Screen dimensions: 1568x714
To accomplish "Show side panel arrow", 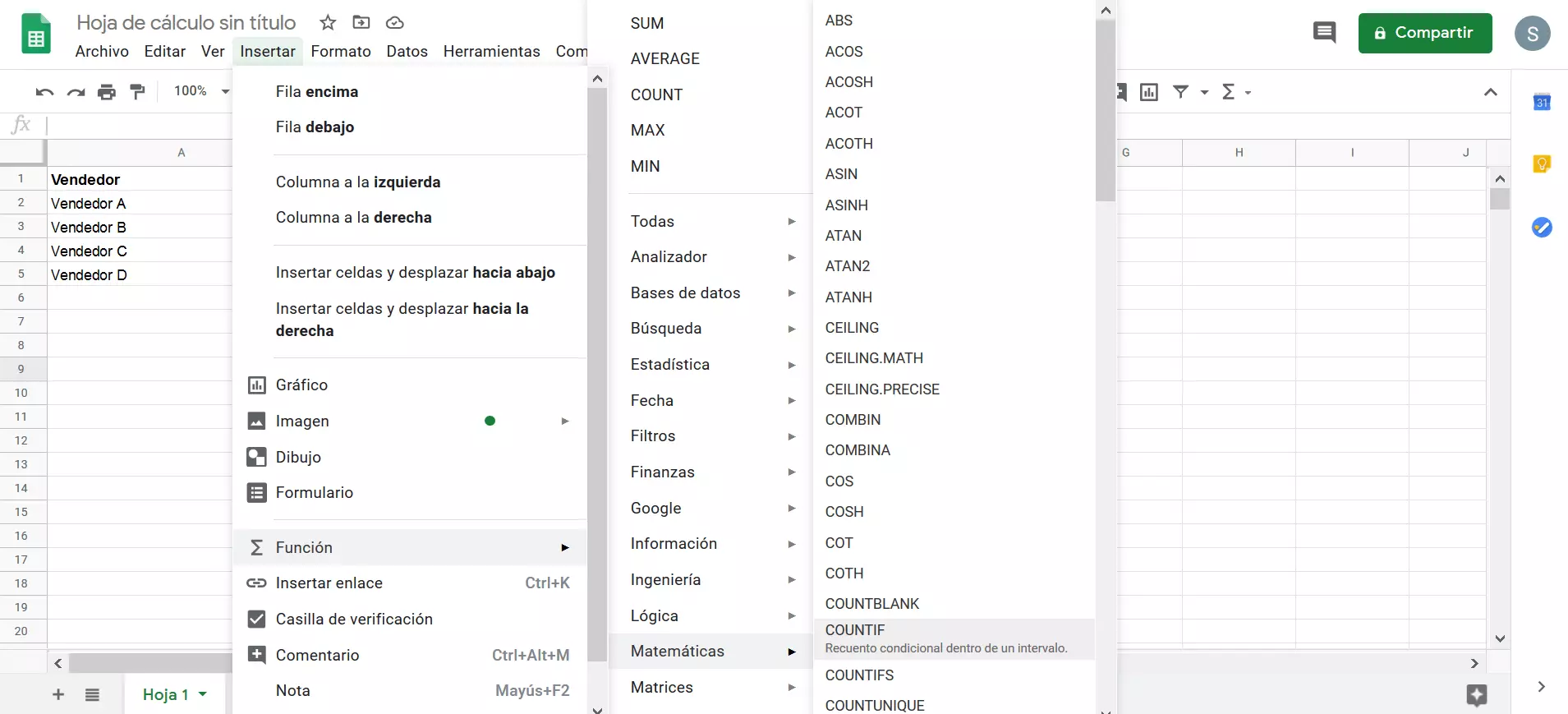I will pos(1542,687).
